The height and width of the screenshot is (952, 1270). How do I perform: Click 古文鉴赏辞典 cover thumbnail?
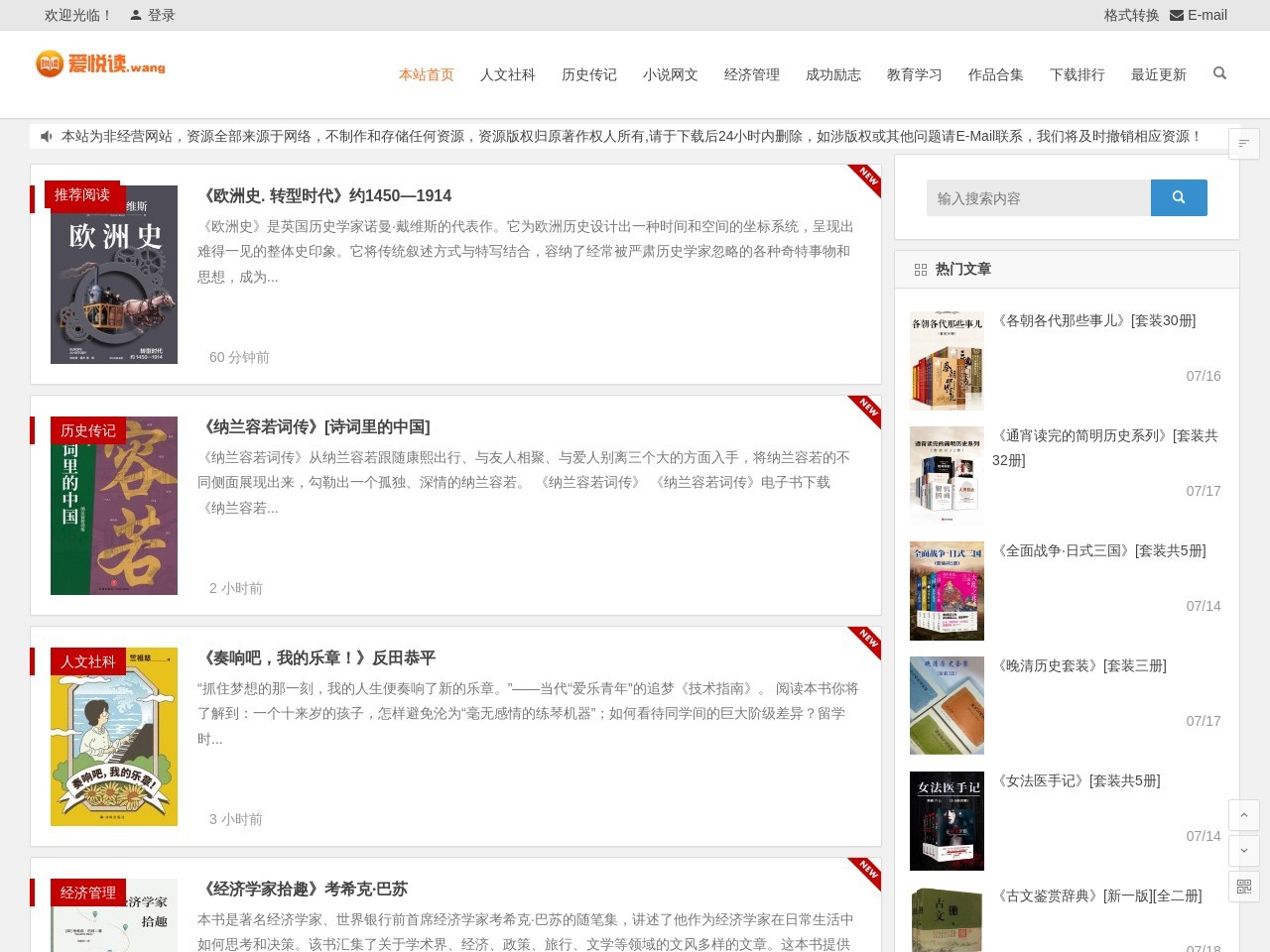click(x=947, y=919)
